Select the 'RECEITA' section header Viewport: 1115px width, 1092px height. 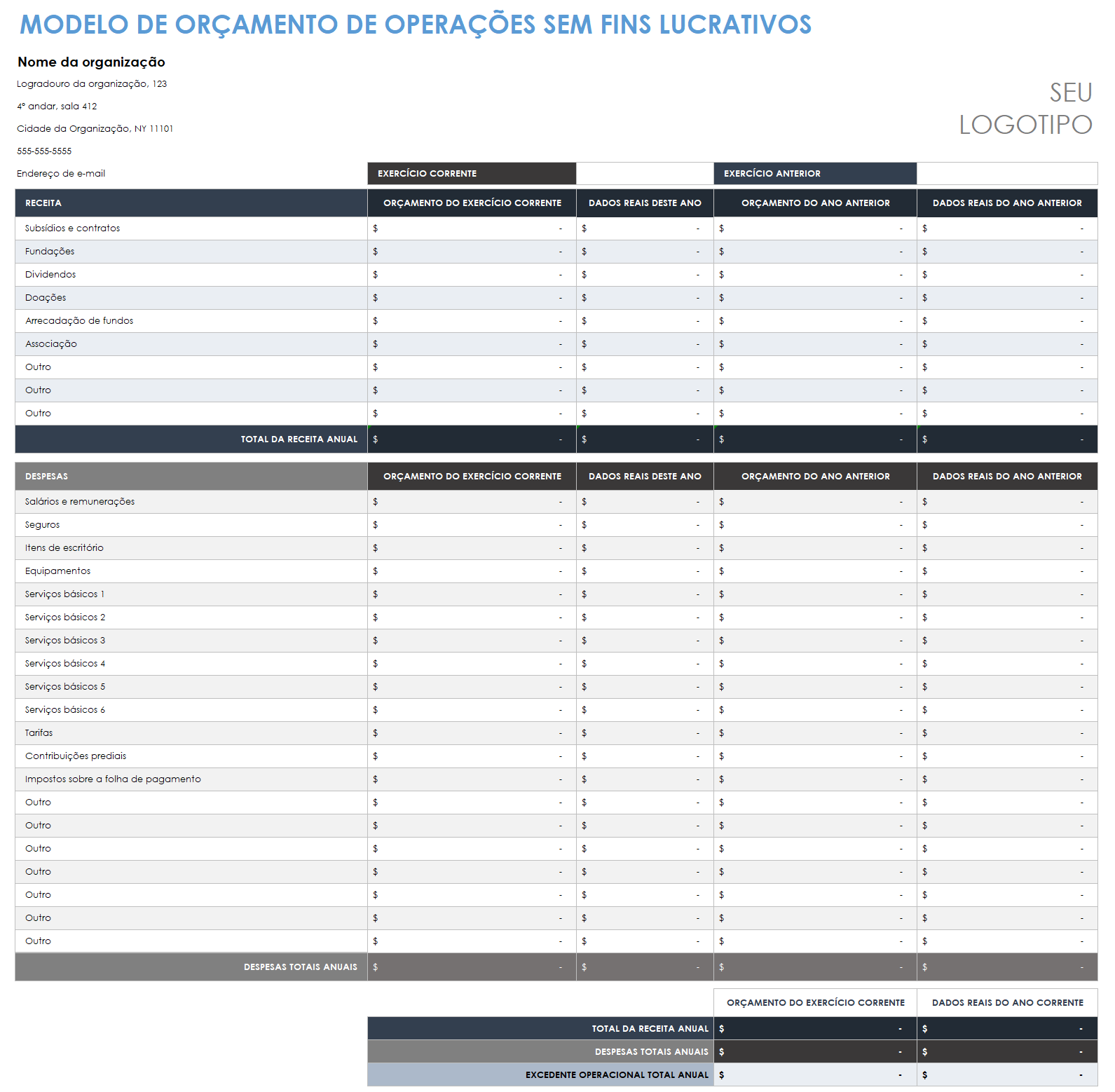coord(191,203)
